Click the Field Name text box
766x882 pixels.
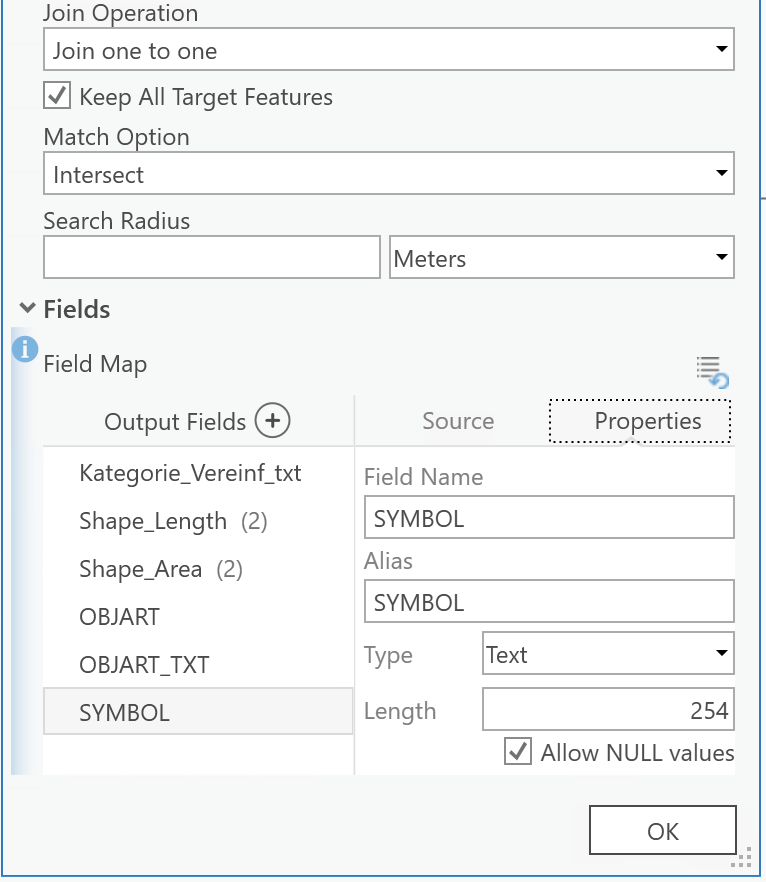pos(549,519)
